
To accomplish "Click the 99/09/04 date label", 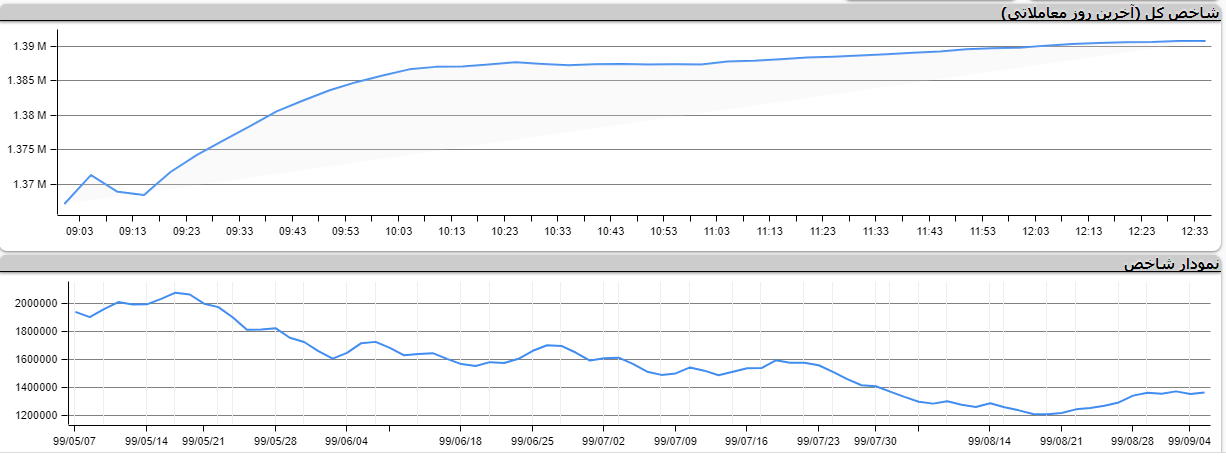I will 1190,440.
